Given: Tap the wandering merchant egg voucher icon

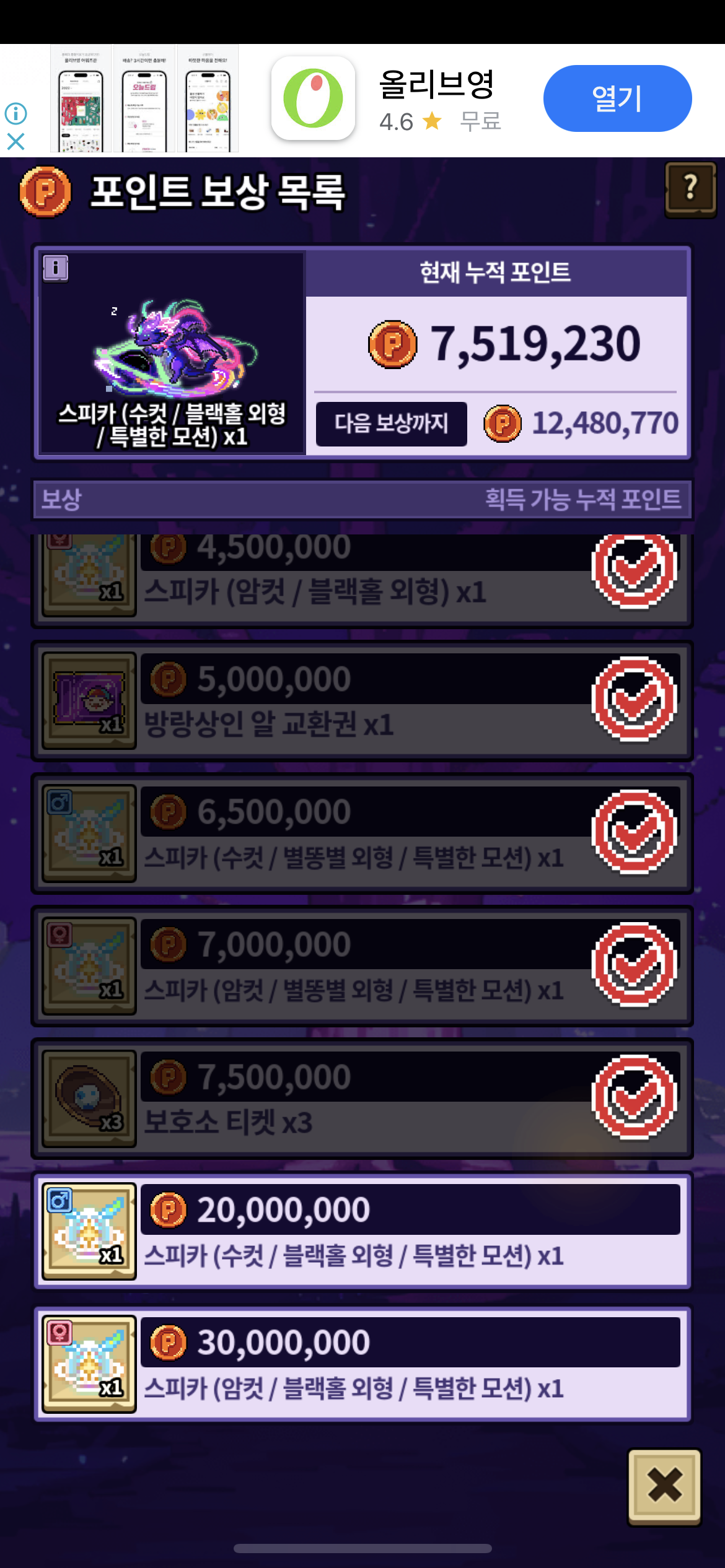Looking at the screenshot, I should [x=89, y=700].
